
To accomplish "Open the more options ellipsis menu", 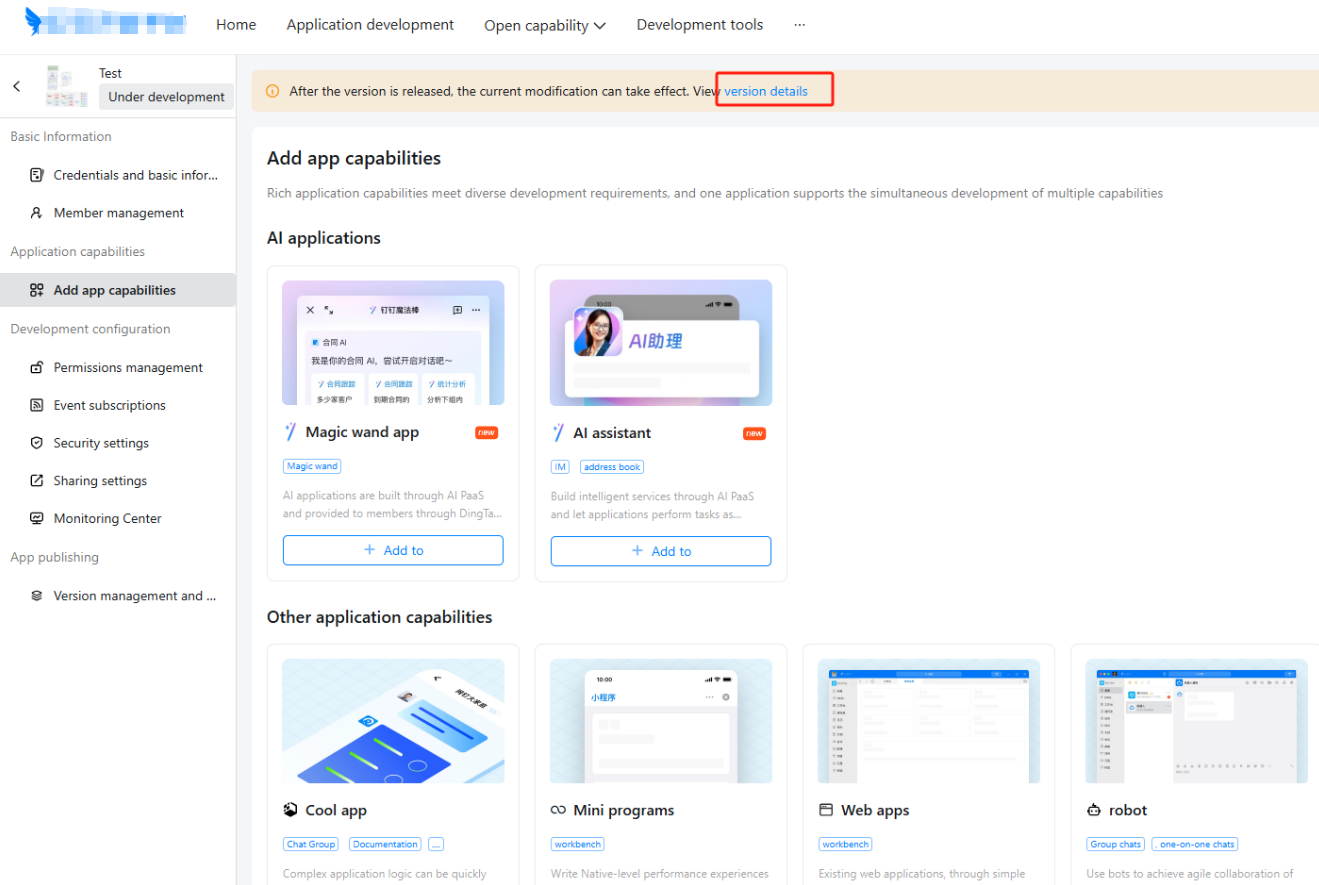I will tap(799, 25).
